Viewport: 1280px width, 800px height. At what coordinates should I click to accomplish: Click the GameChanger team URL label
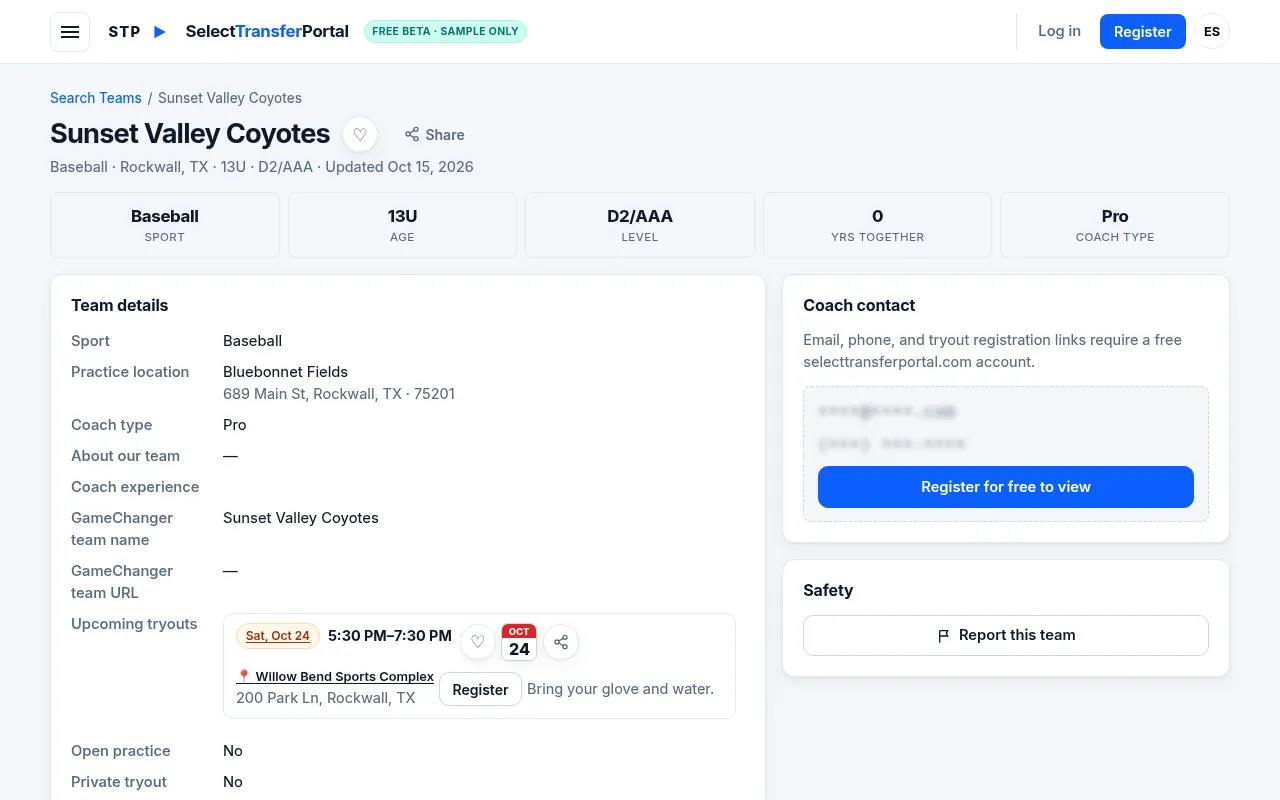122,582
